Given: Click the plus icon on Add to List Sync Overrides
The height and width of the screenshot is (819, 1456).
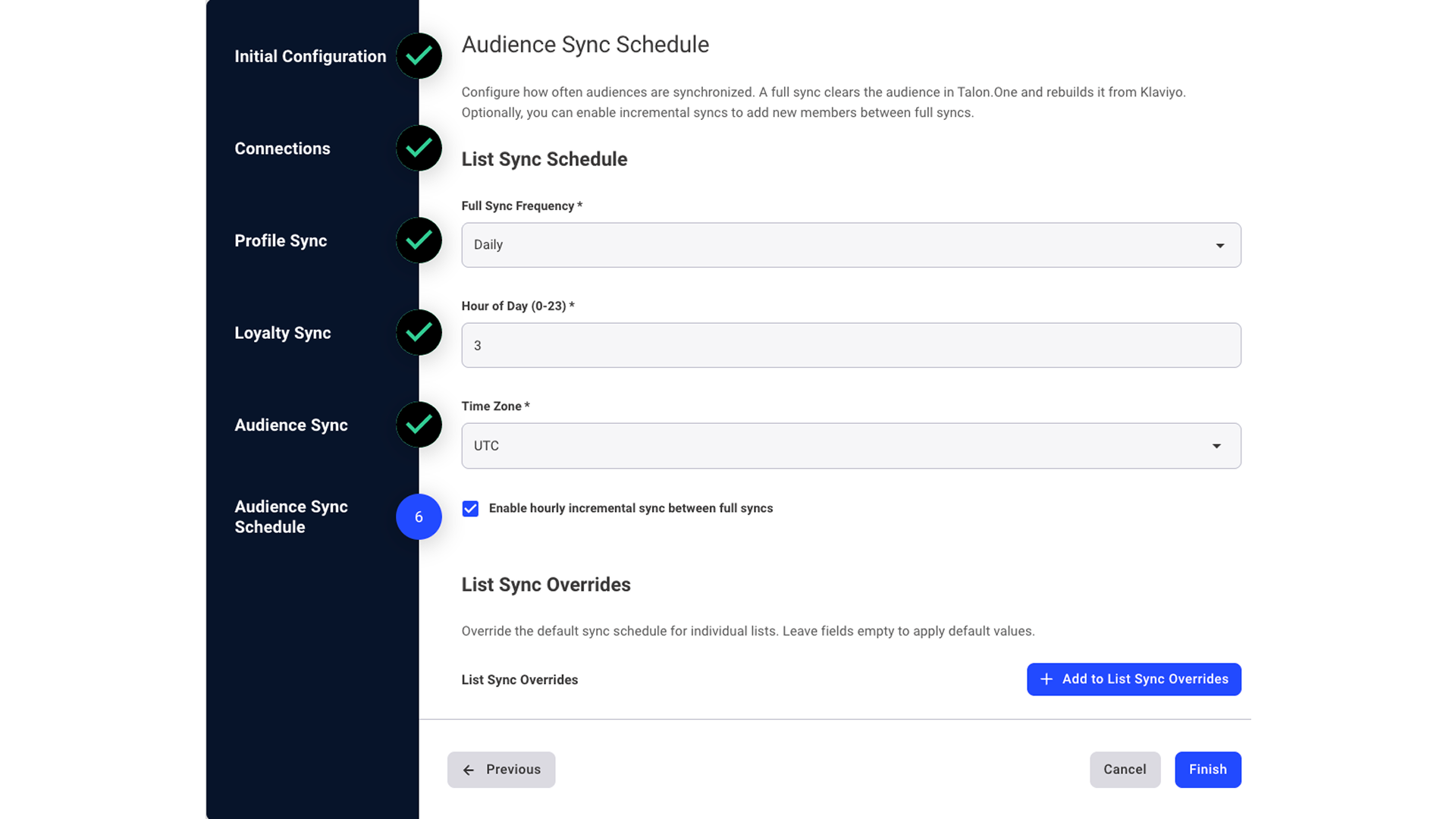Looking at the screenshot, I should (x=1046, y=679).
